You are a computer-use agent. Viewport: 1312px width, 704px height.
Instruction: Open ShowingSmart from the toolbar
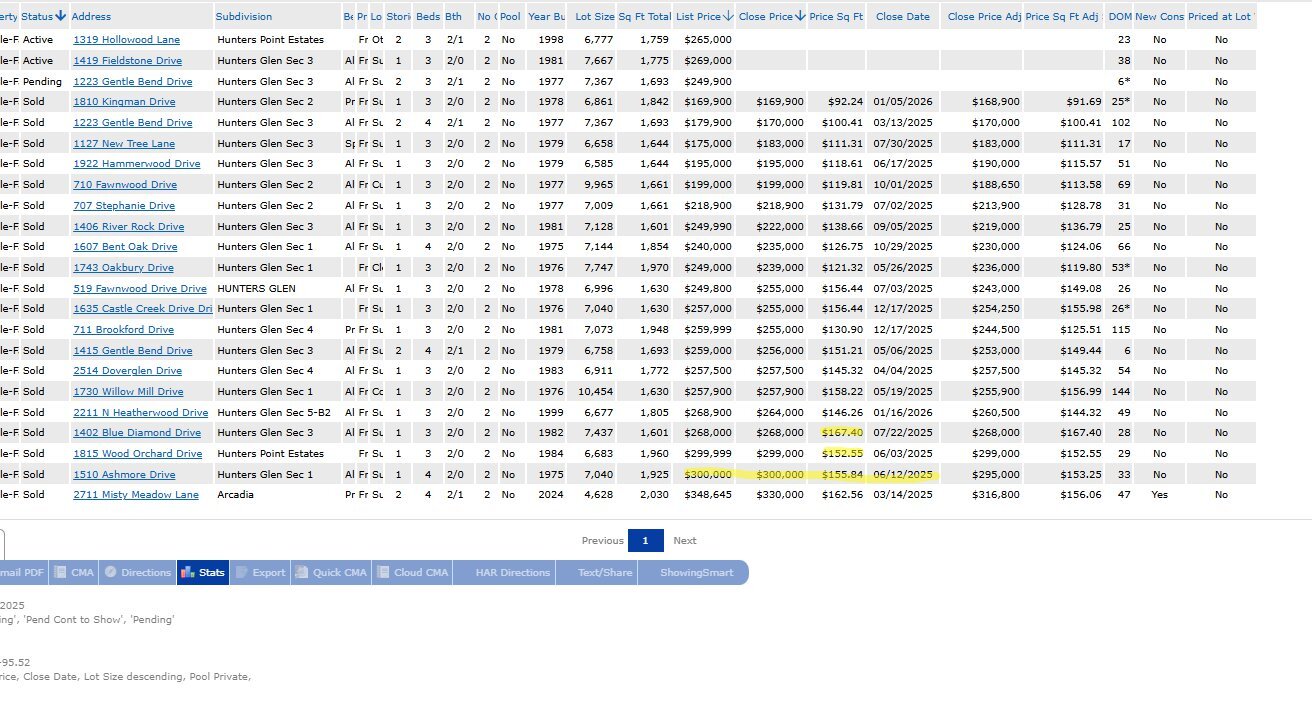696,573
